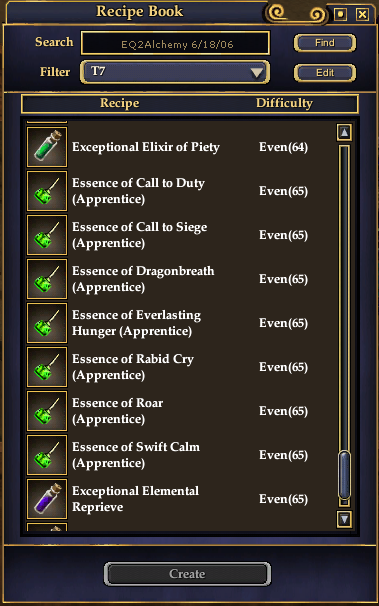Click the Edit filter button

pyautogui.click(x=325, y=73)
